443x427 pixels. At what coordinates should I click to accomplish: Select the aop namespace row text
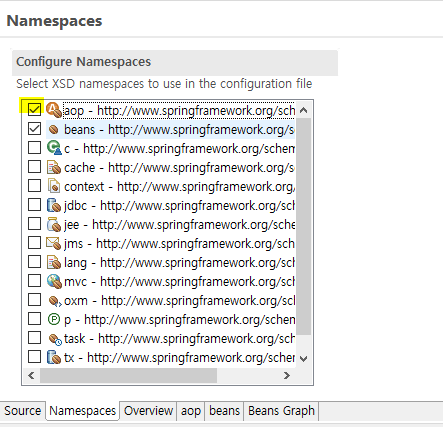[179, 110]
